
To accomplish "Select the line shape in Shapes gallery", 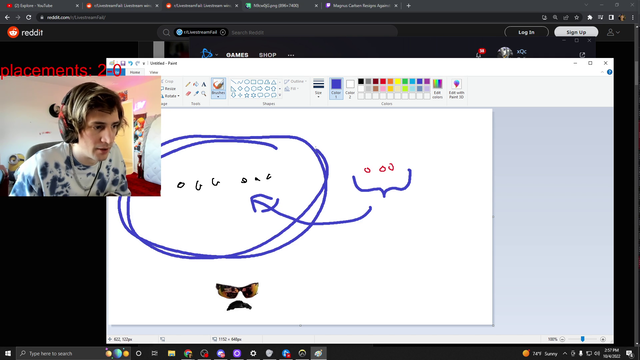I will point(233,82).
